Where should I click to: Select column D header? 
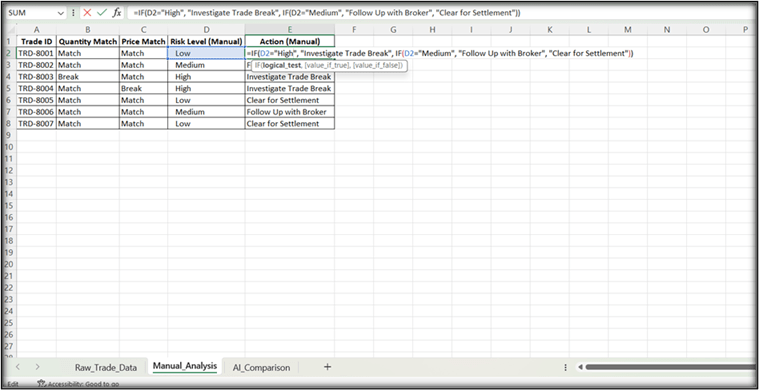click(206, 30)
